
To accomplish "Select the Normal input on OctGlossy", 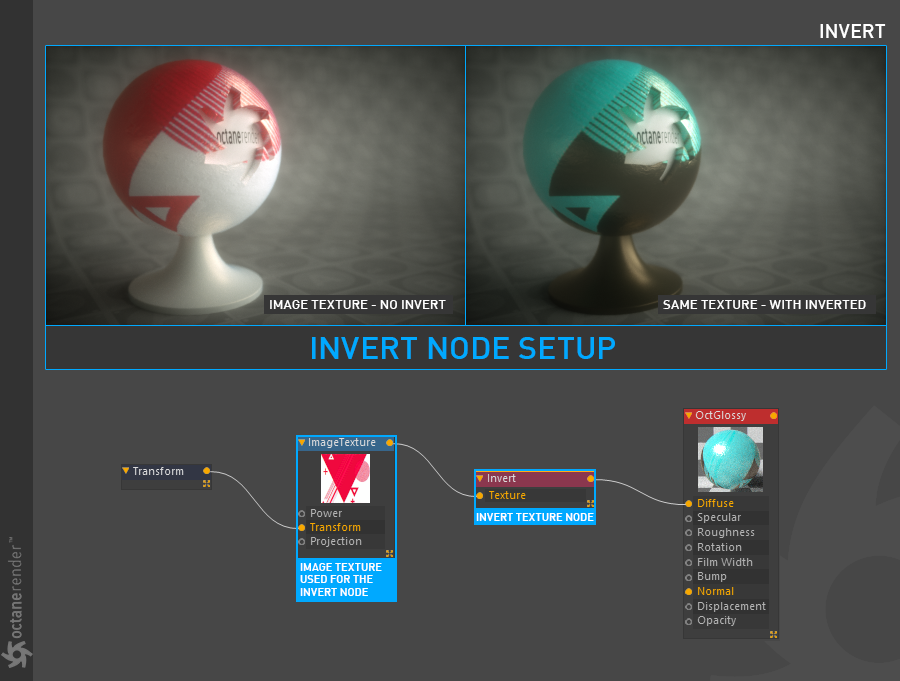I will pos(715,591).
